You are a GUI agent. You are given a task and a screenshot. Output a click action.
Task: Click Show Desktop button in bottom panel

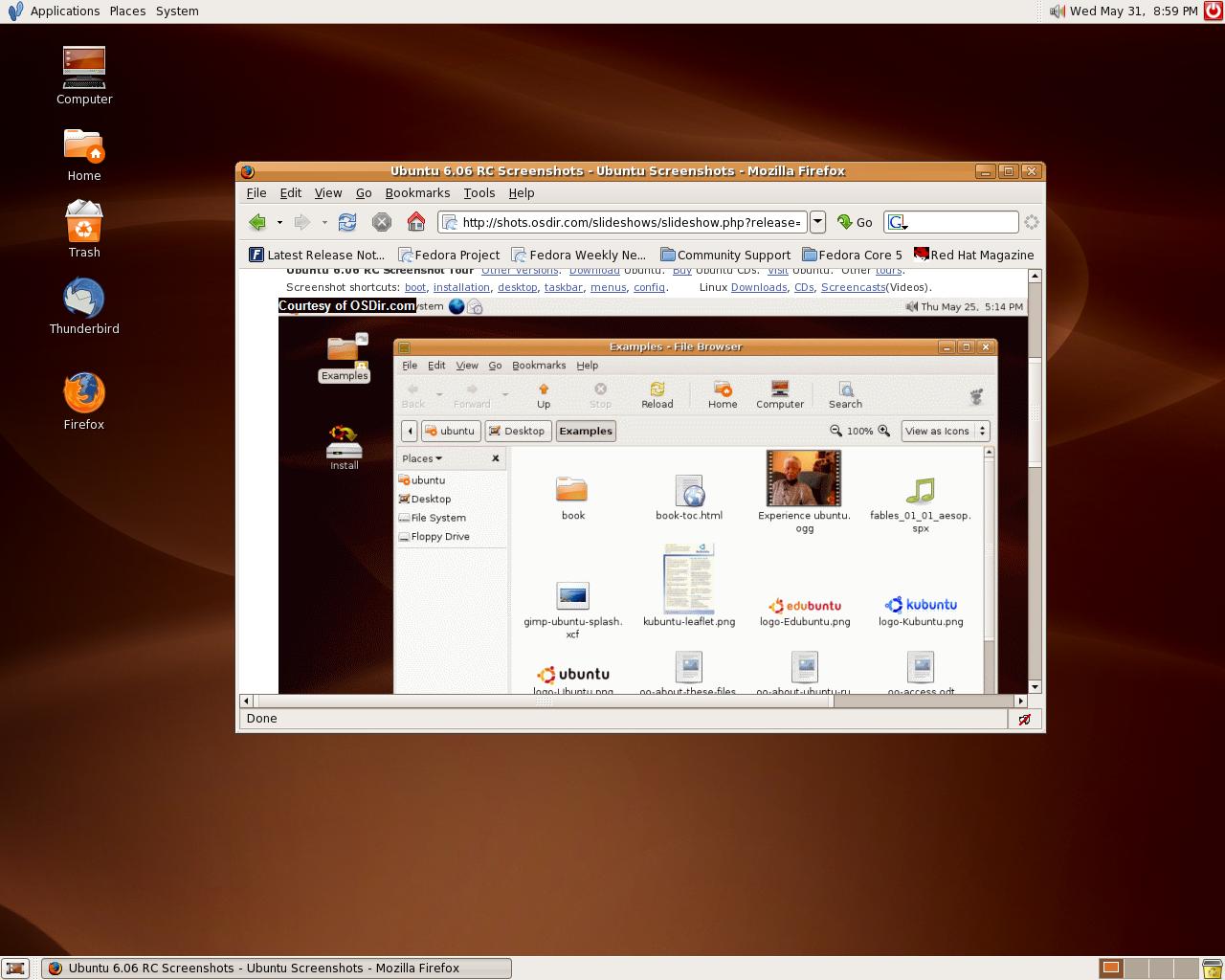[x=15, y=969]
